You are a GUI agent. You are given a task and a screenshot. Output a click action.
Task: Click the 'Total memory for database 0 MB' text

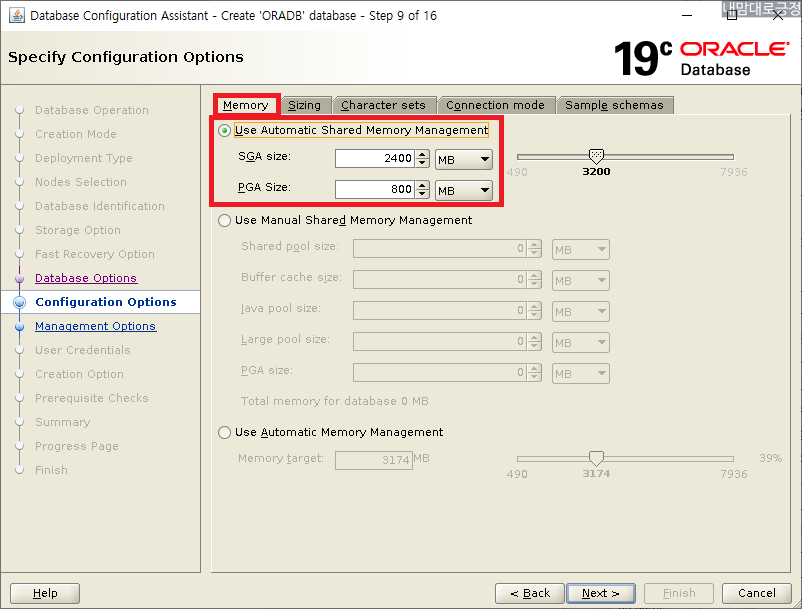(335, 401)
